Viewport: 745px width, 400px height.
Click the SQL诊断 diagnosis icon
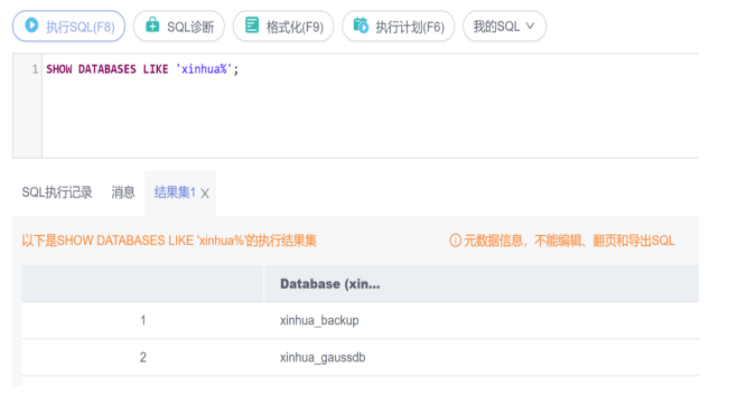click(153, 27)
